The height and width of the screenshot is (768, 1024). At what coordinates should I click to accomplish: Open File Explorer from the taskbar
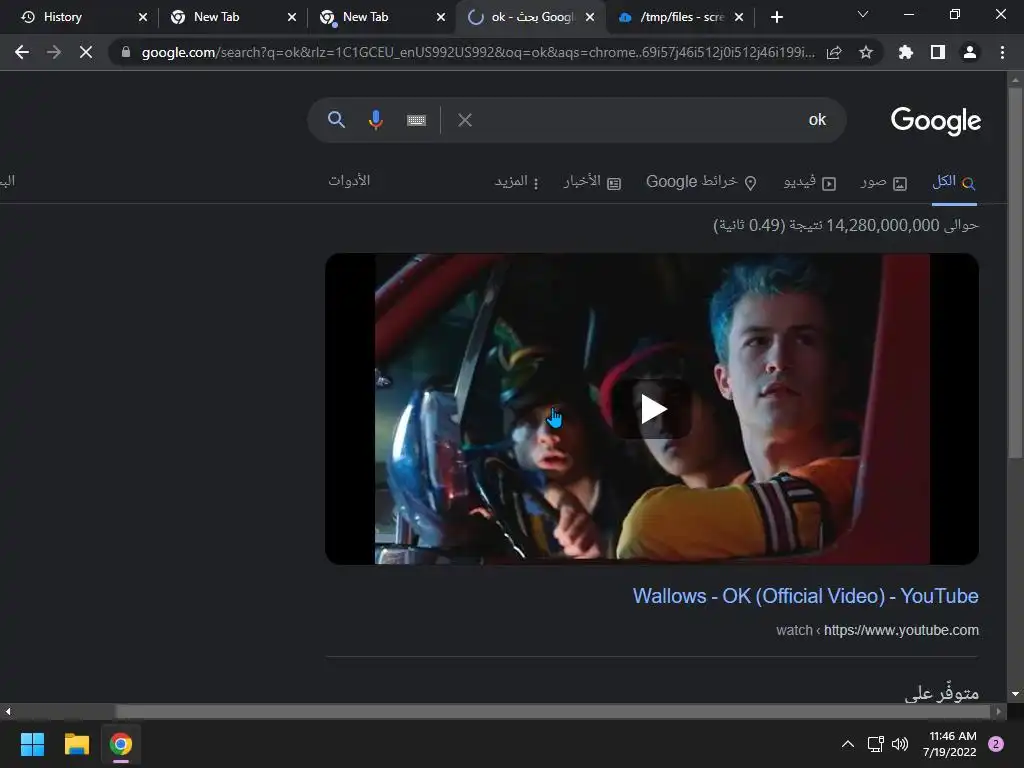[76, 744]
